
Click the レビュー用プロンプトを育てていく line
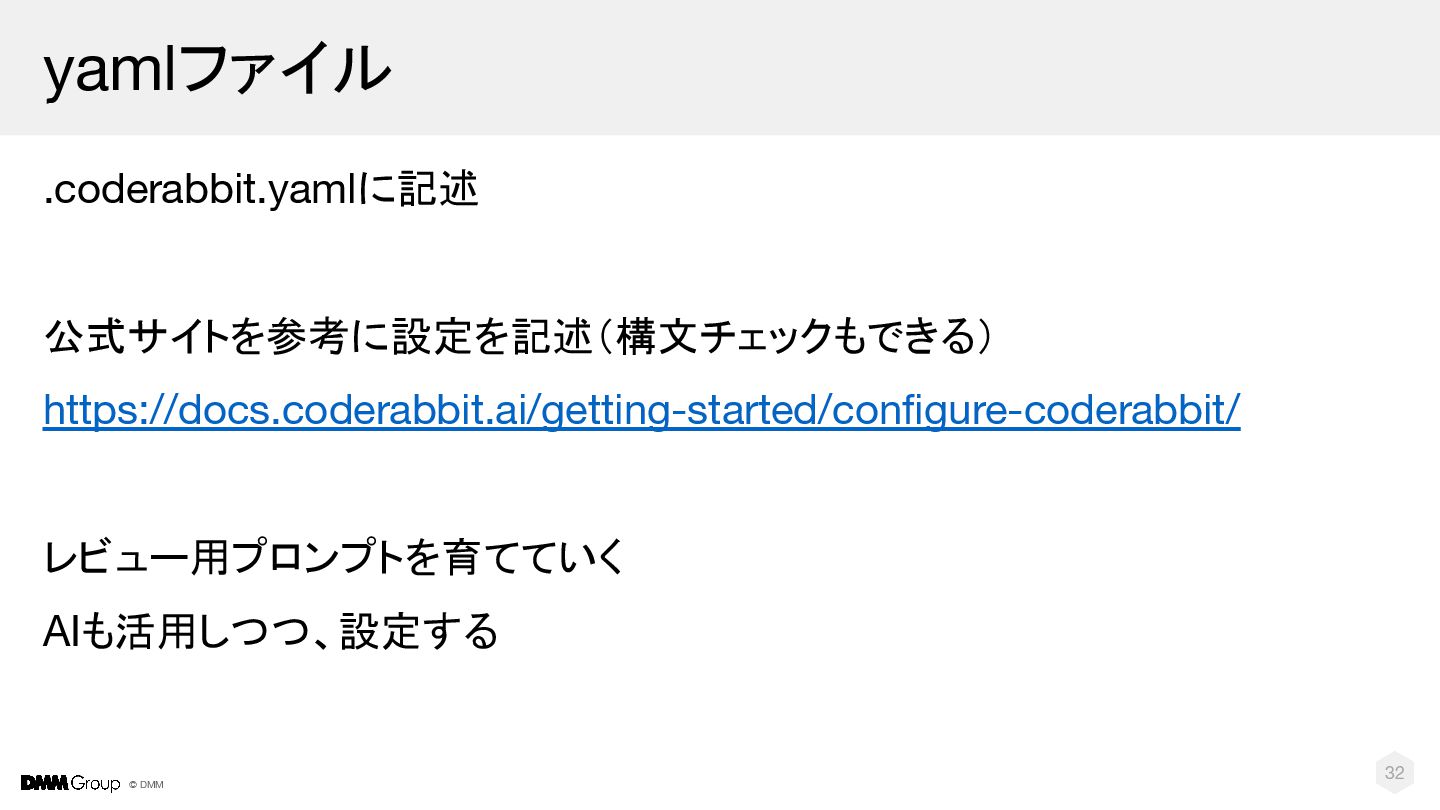335,557
